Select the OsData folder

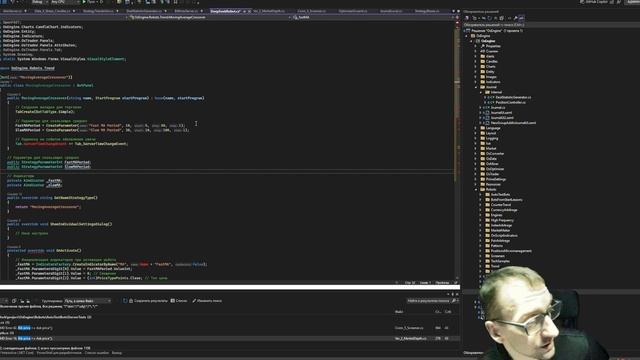pyautogui.click(x=489, y=159)
